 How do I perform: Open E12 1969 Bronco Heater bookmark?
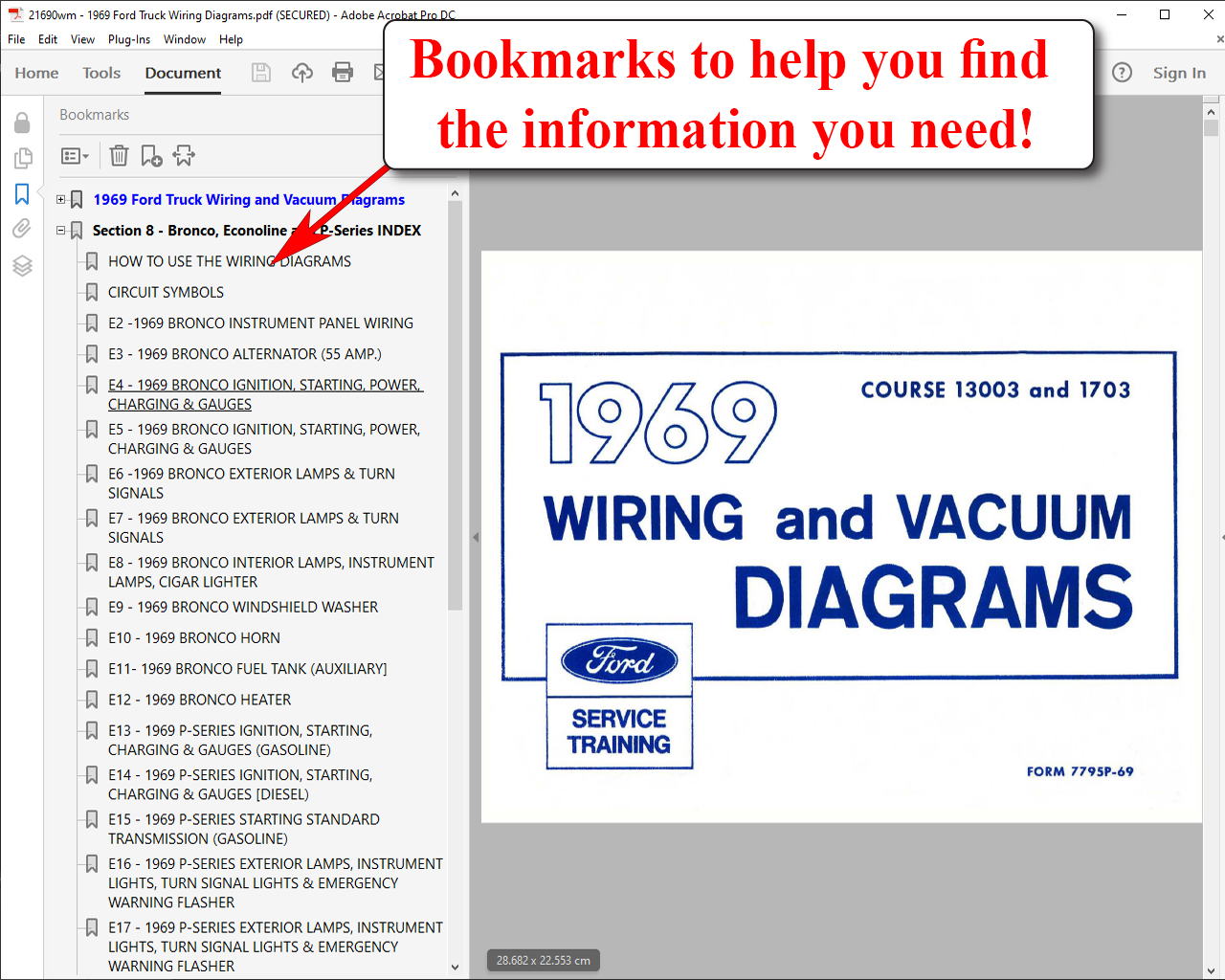pyautogui.click(x=199, y=700)
